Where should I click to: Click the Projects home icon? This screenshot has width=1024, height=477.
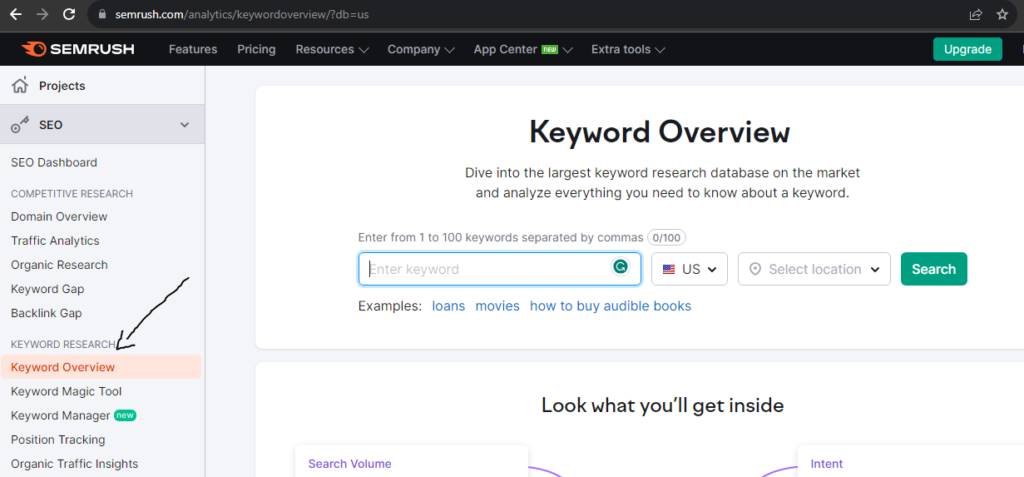20,85
